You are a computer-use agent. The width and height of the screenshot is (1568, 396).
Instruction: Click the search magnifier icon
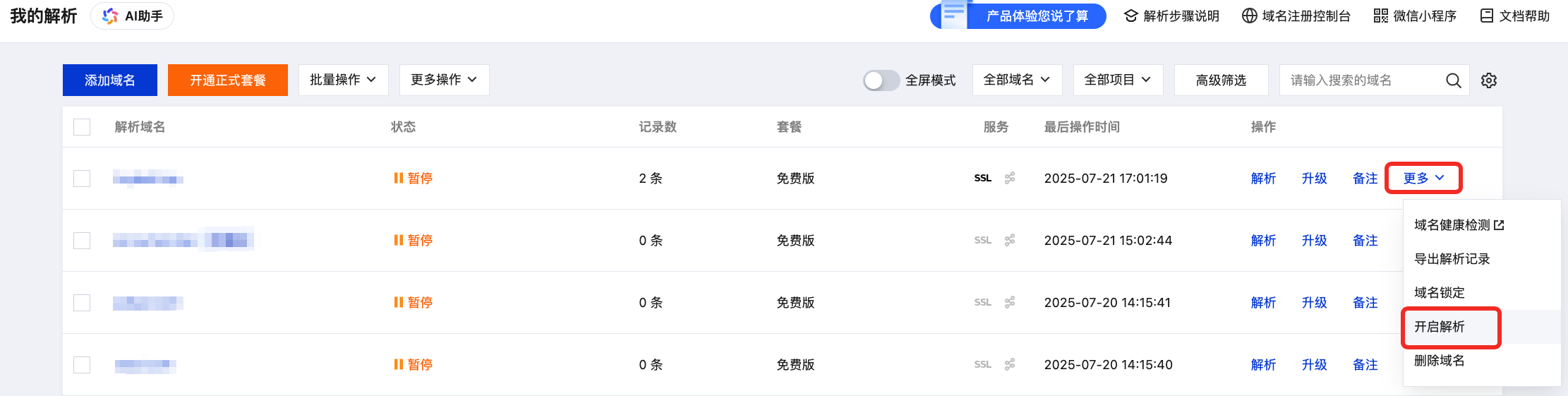(x=1453, y=80)
